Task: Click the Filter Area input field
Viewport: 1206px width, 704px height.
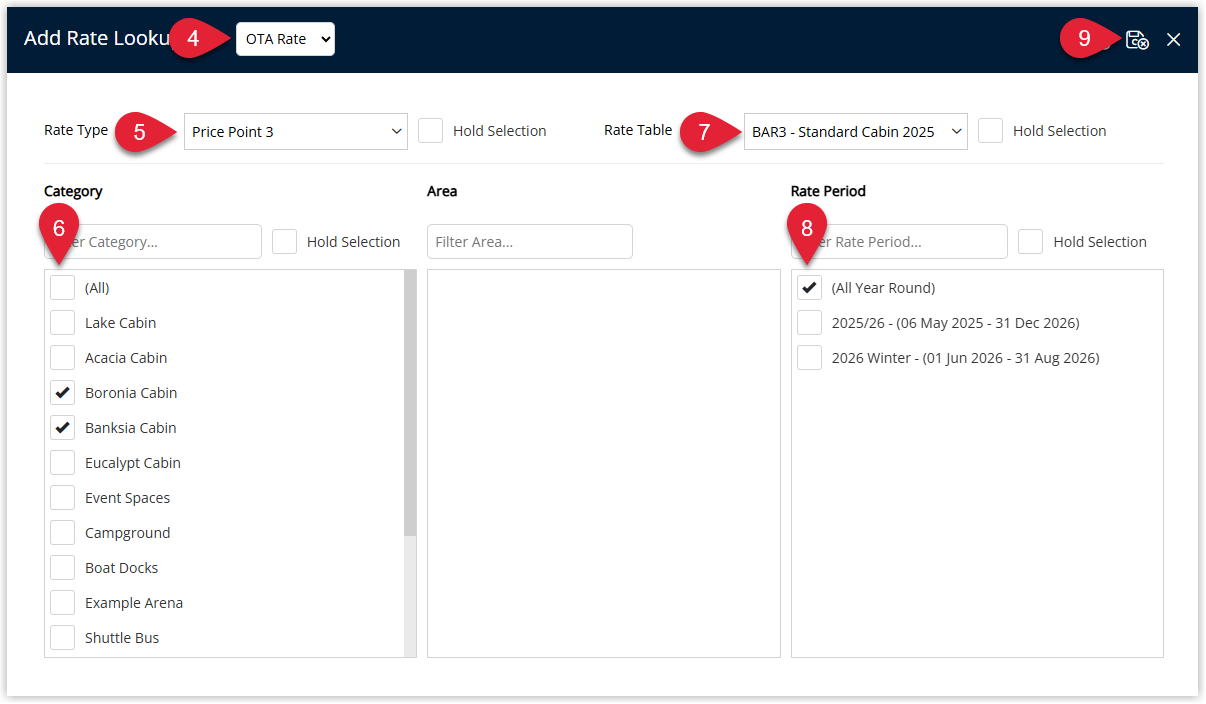Action: [530, 242]
